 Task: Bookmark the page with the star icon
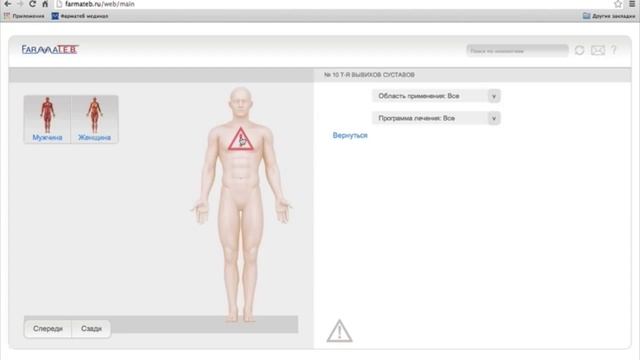tap(618, 4)
